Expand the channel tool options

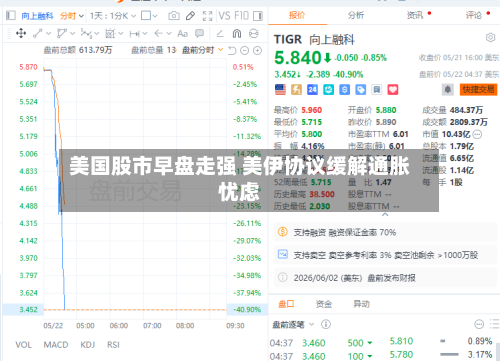(x=73, y=33)
